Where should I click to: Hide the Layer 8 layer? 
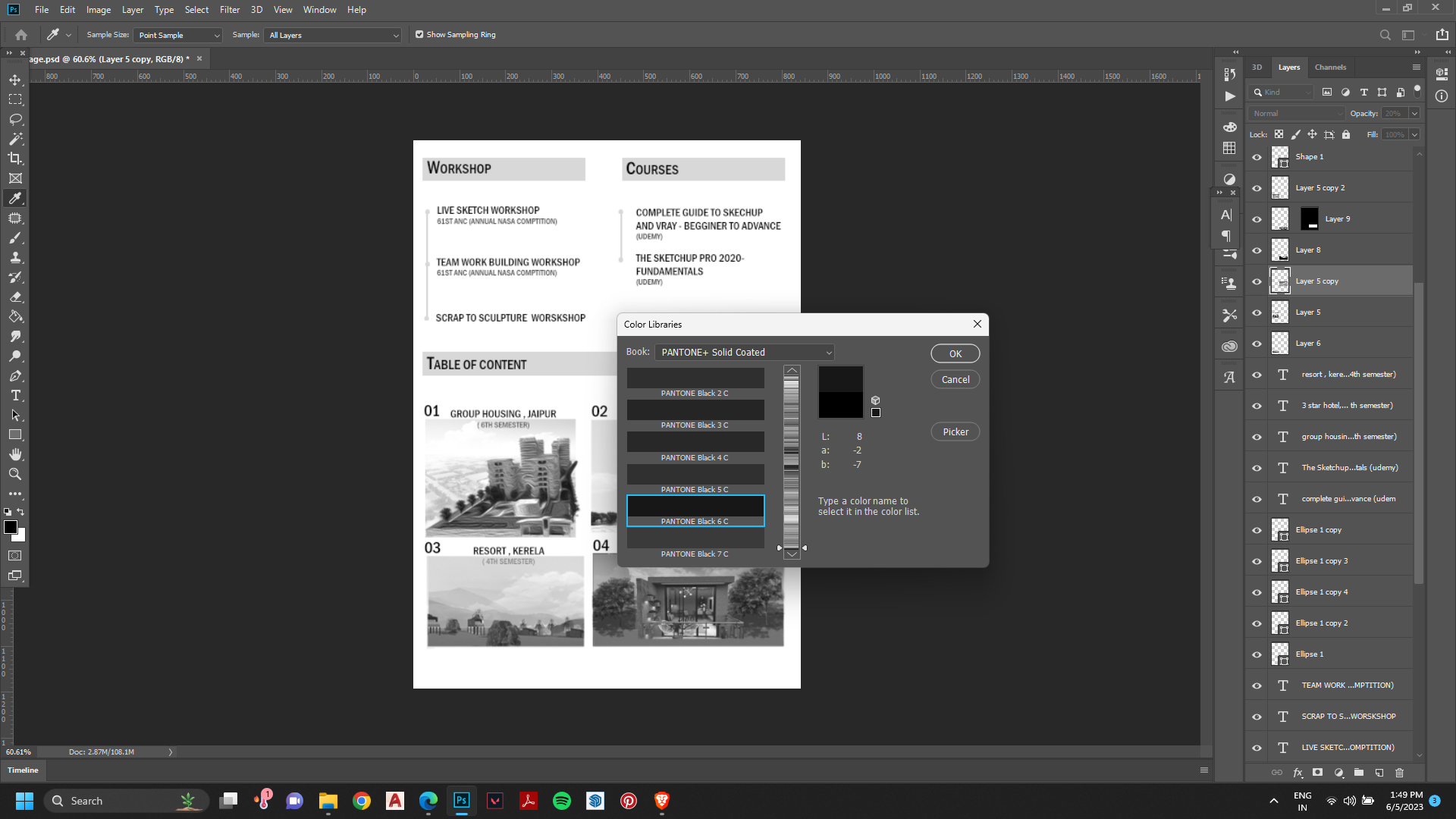point(1257,249)
